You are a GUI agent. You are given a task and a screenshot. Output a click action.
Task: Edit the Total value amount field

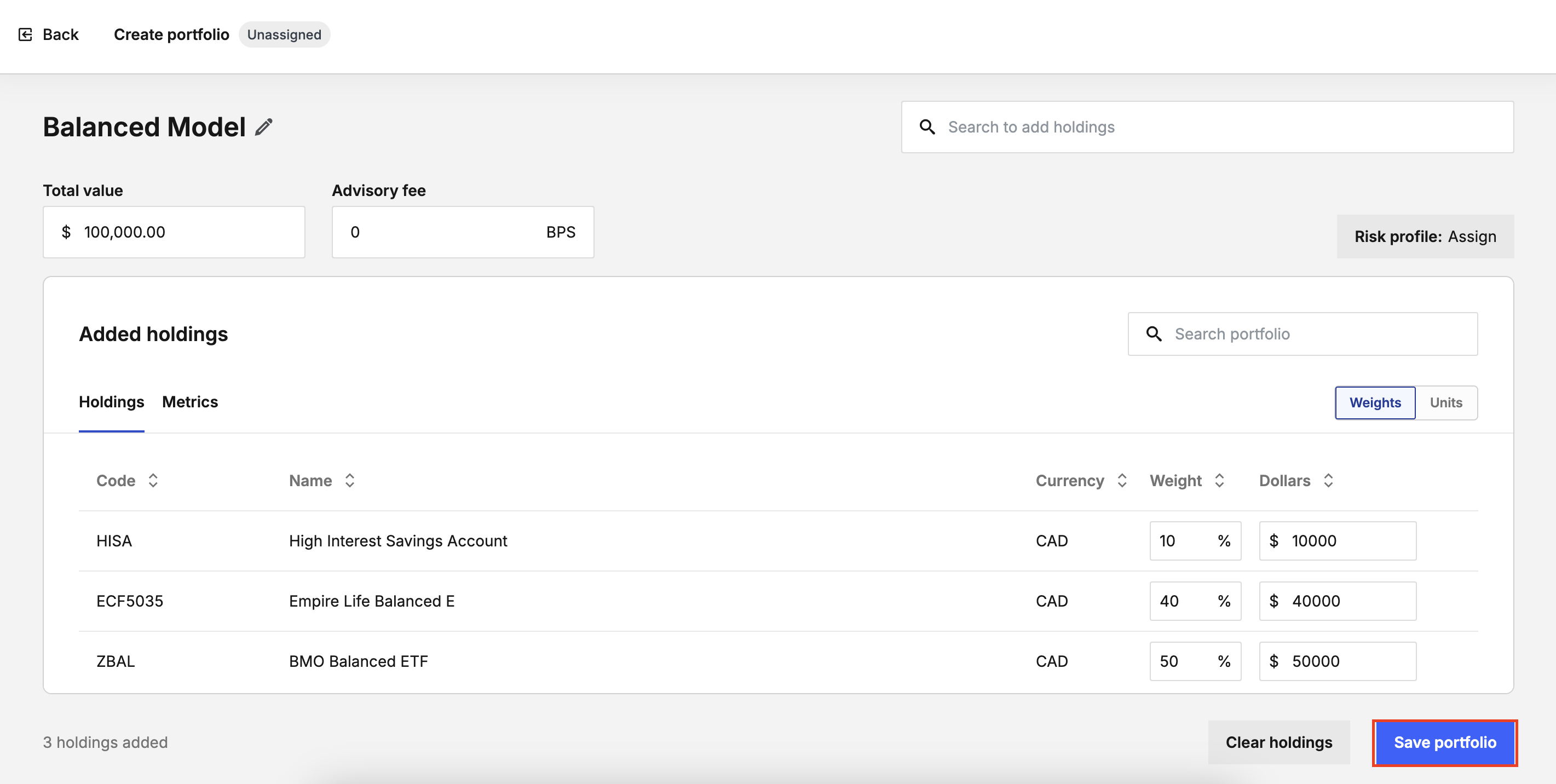coord(174,232)
